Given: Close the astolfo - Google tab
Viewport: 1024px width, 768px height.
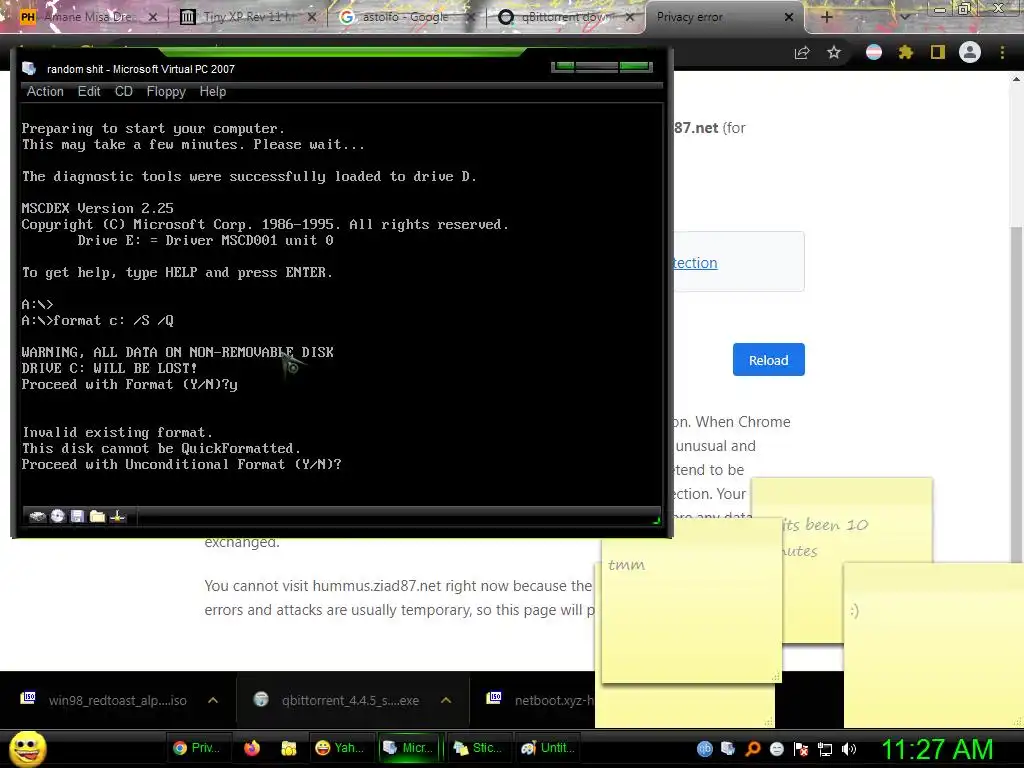Looking at the screenshot, I should pos(471,17).
